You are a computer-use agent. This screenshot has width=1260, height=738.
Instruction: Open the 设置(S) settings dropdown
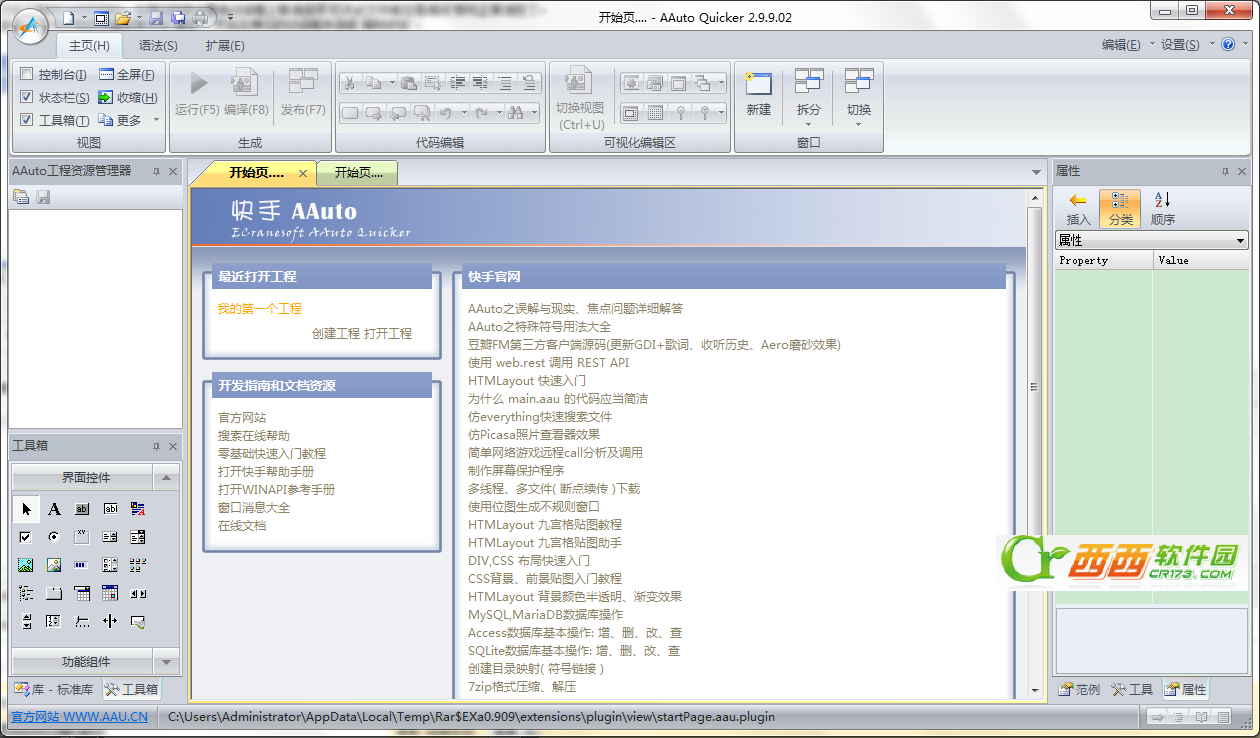pyautogui.click(x=1185, y=45)
